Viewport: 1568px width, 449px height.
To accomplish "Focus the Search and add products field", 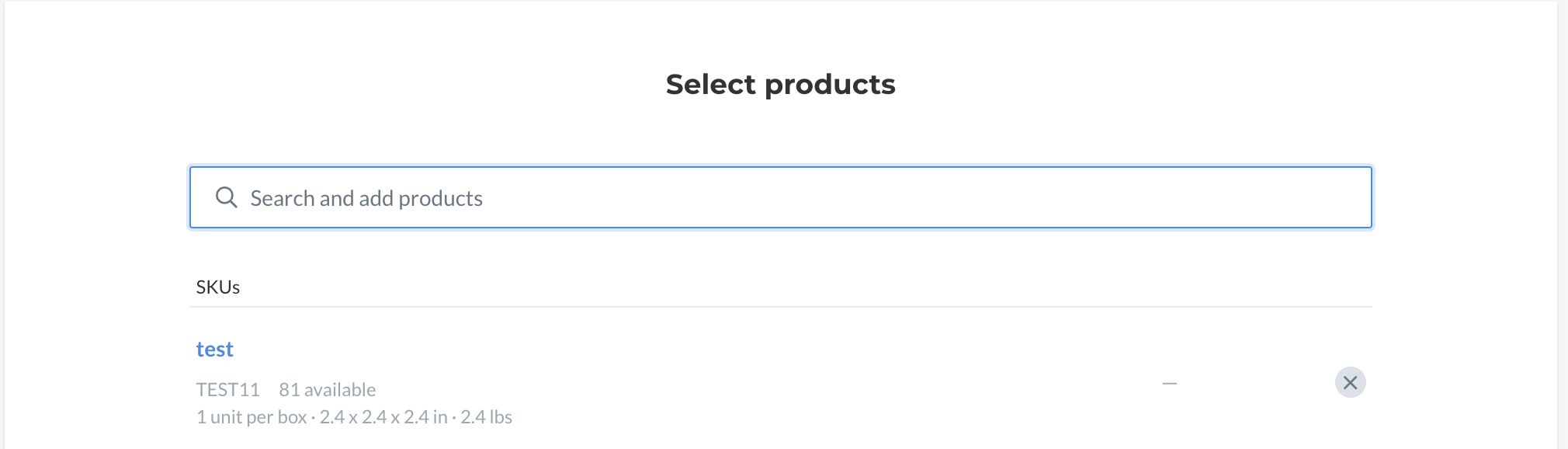I will coord(781,197).
